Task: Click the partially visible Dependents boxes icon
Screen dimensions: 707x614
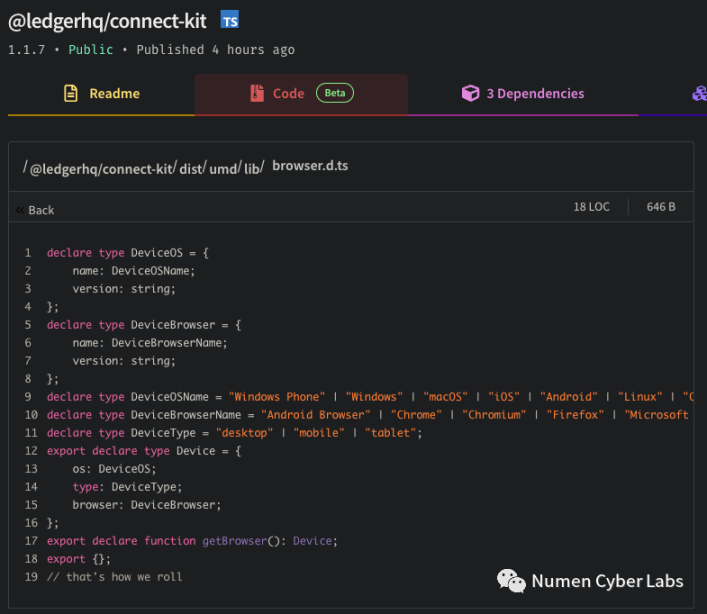Action: click(x=700, y=94)
